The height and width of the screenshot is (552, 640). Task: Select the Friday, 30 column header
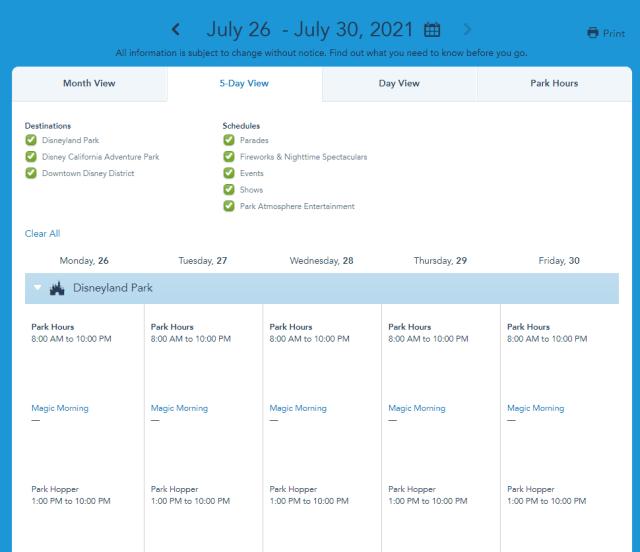559,260
